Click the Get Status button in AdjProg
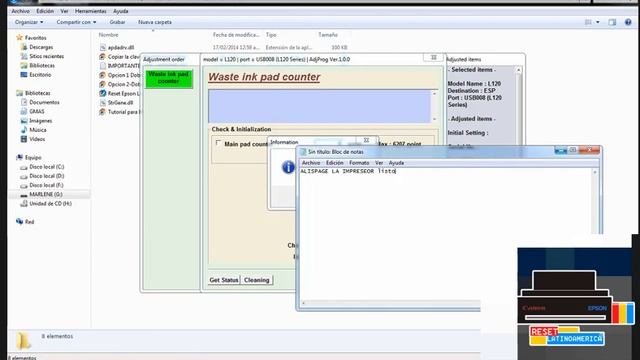Viewport: 640px width, 360px height. (224, 280)
